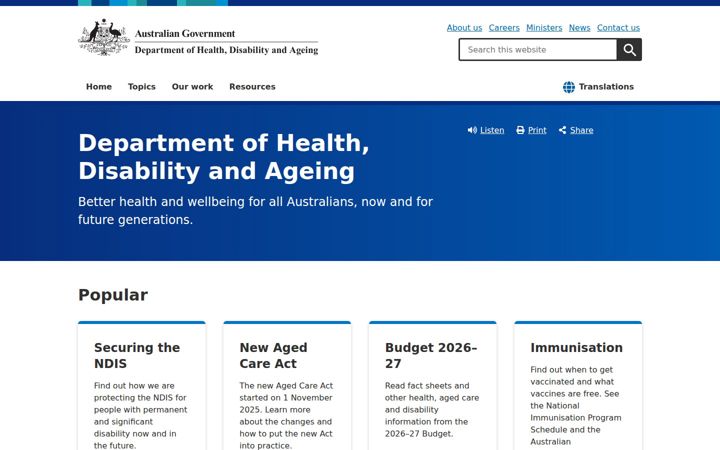
Task: Click the 'Australian Government' logo wordmark
Action: tap(185, 34)
